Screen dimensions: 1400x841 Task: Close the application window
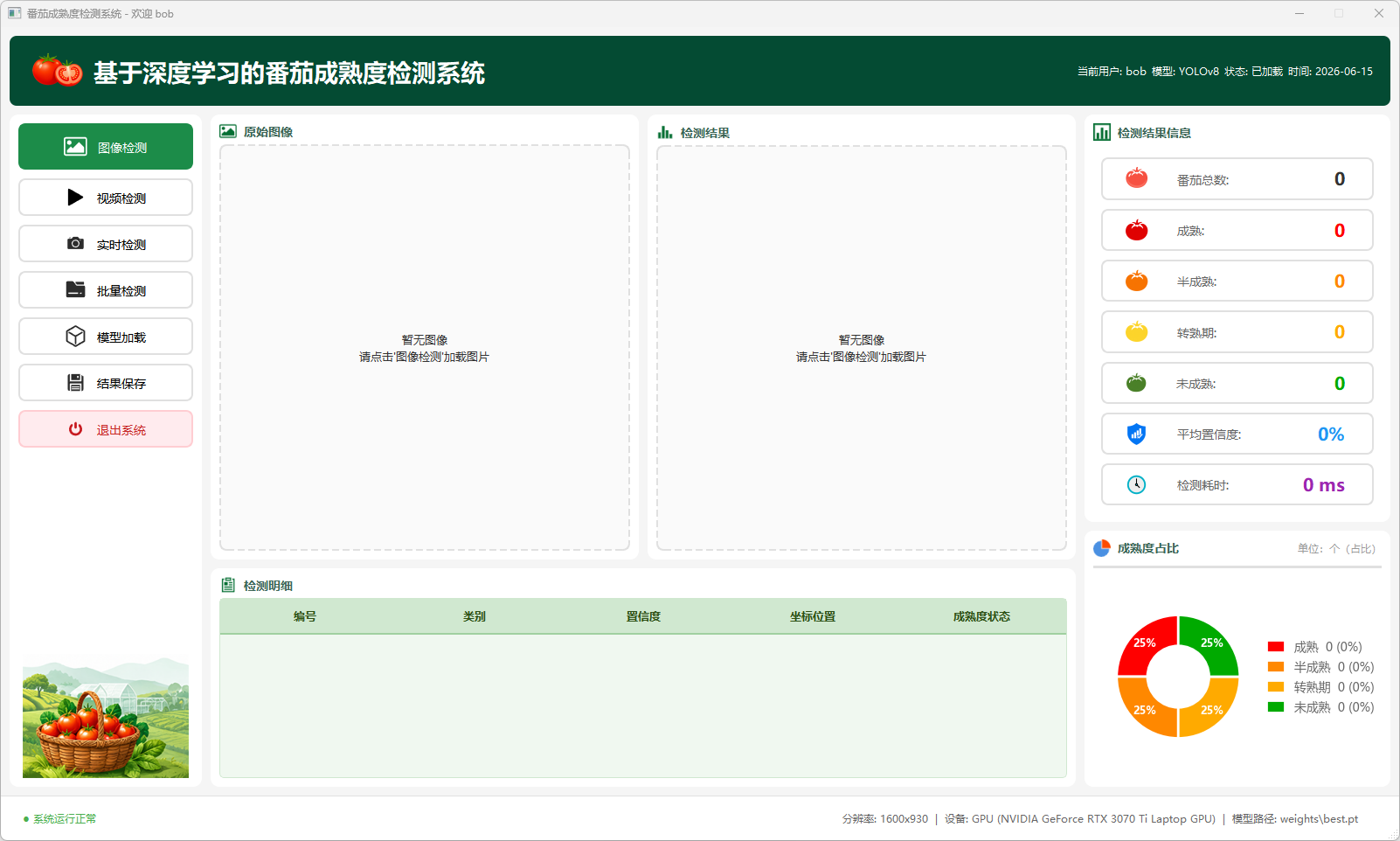pos(1379,13)
